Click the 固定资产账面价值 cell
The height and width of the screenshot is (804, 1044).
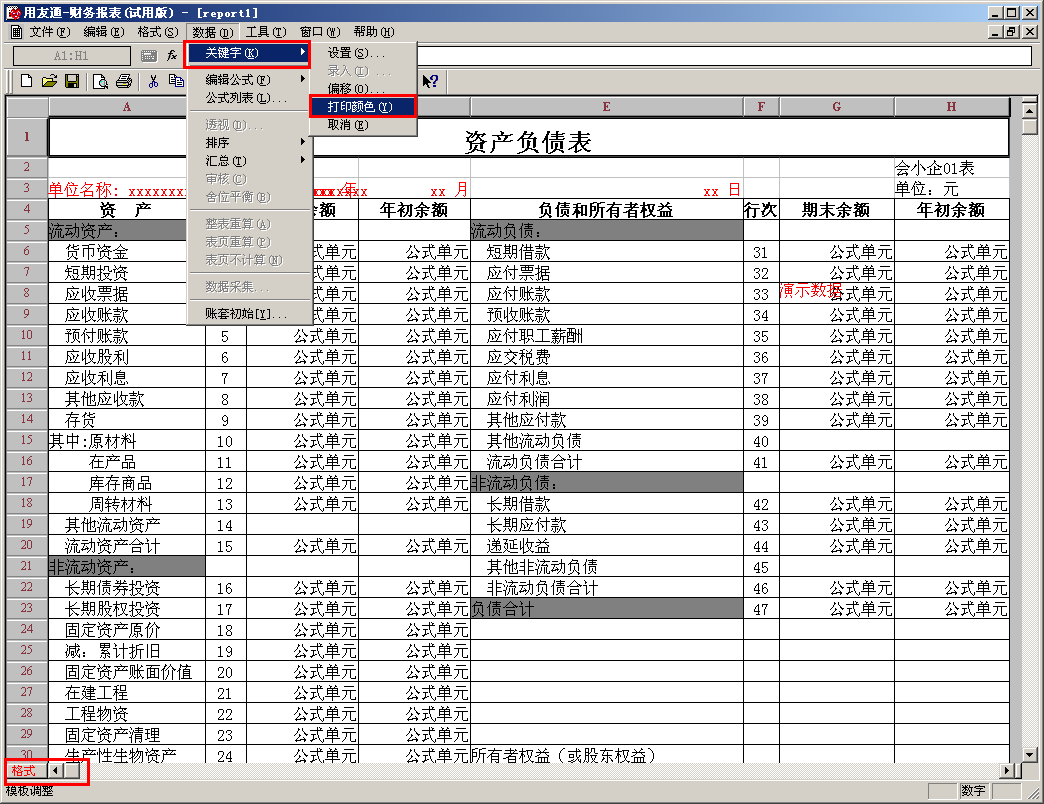(127, 672)
